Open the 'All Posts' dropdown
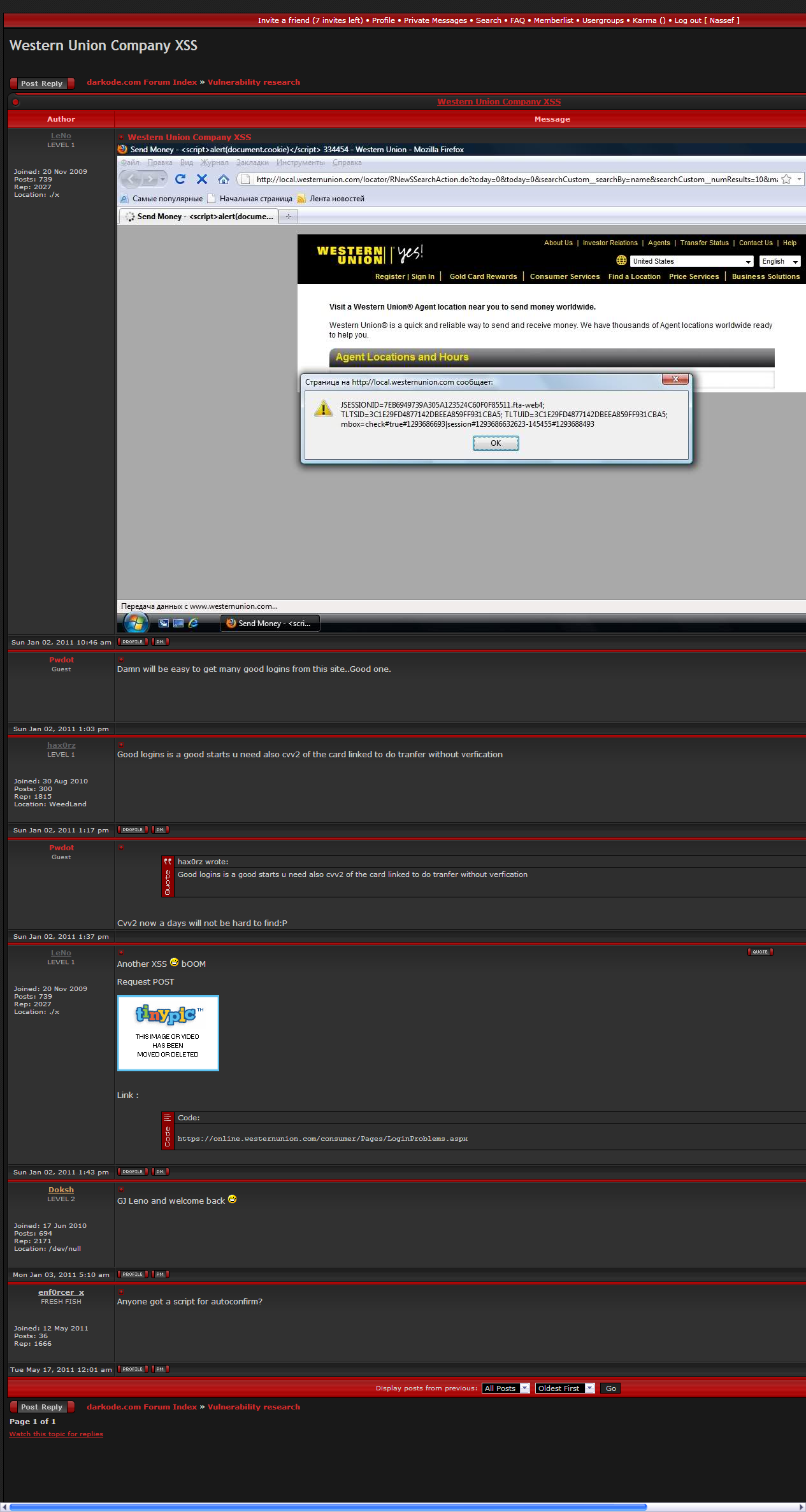 (x=506, y=1388)
